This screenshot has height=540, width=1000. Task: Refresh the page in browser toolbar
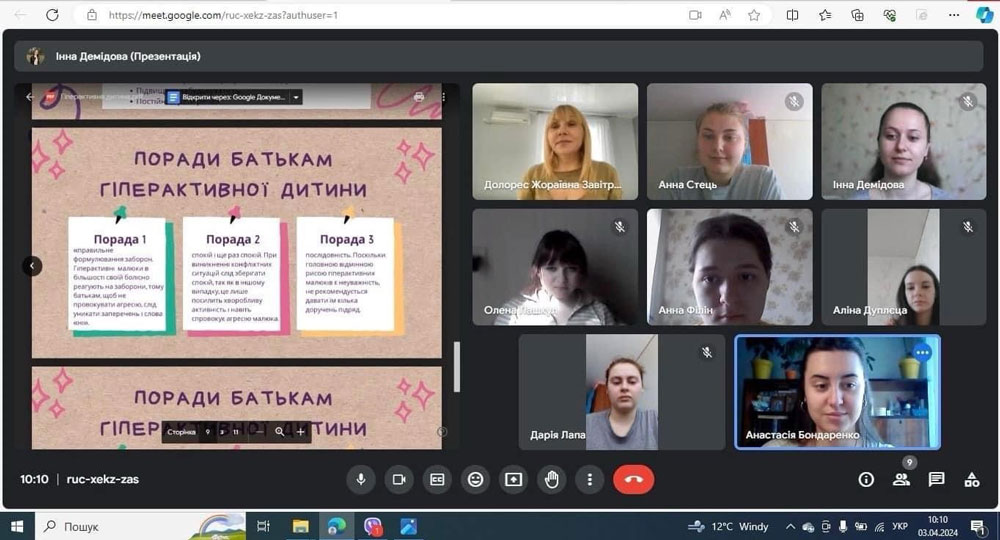(52, 15)
